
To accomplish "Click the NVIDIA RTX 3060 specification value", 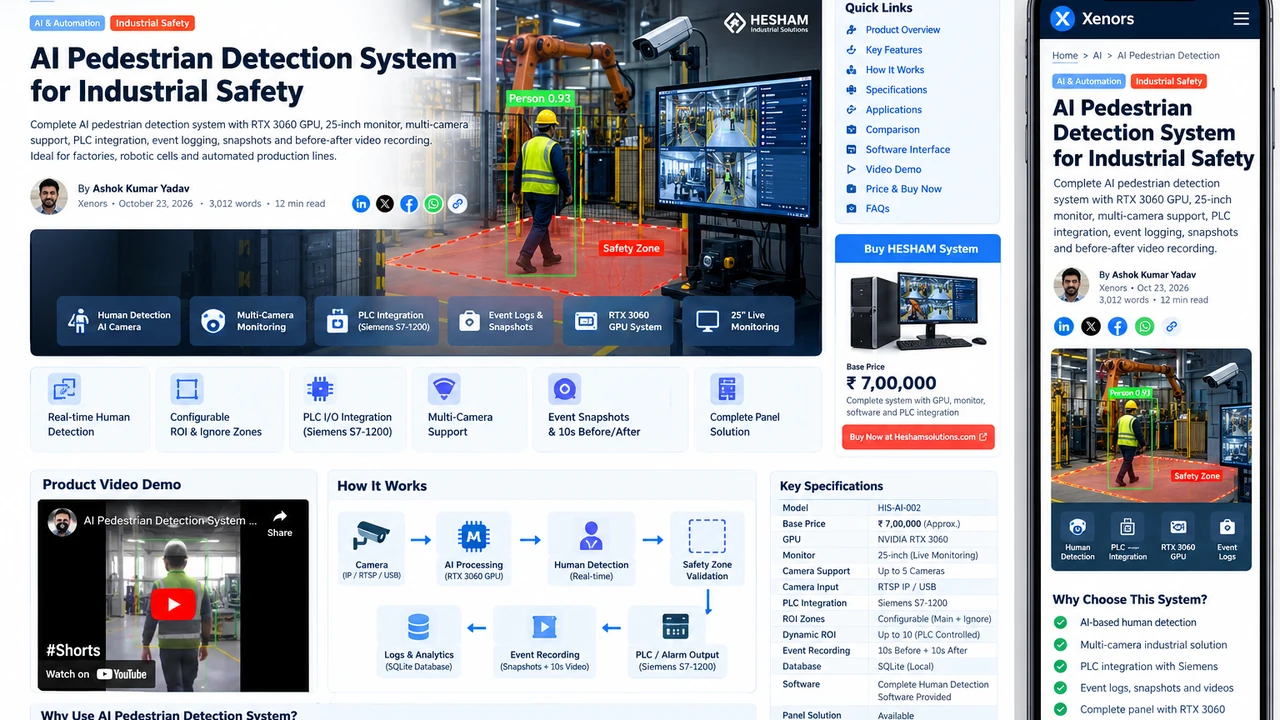I will tap(913, 539).
